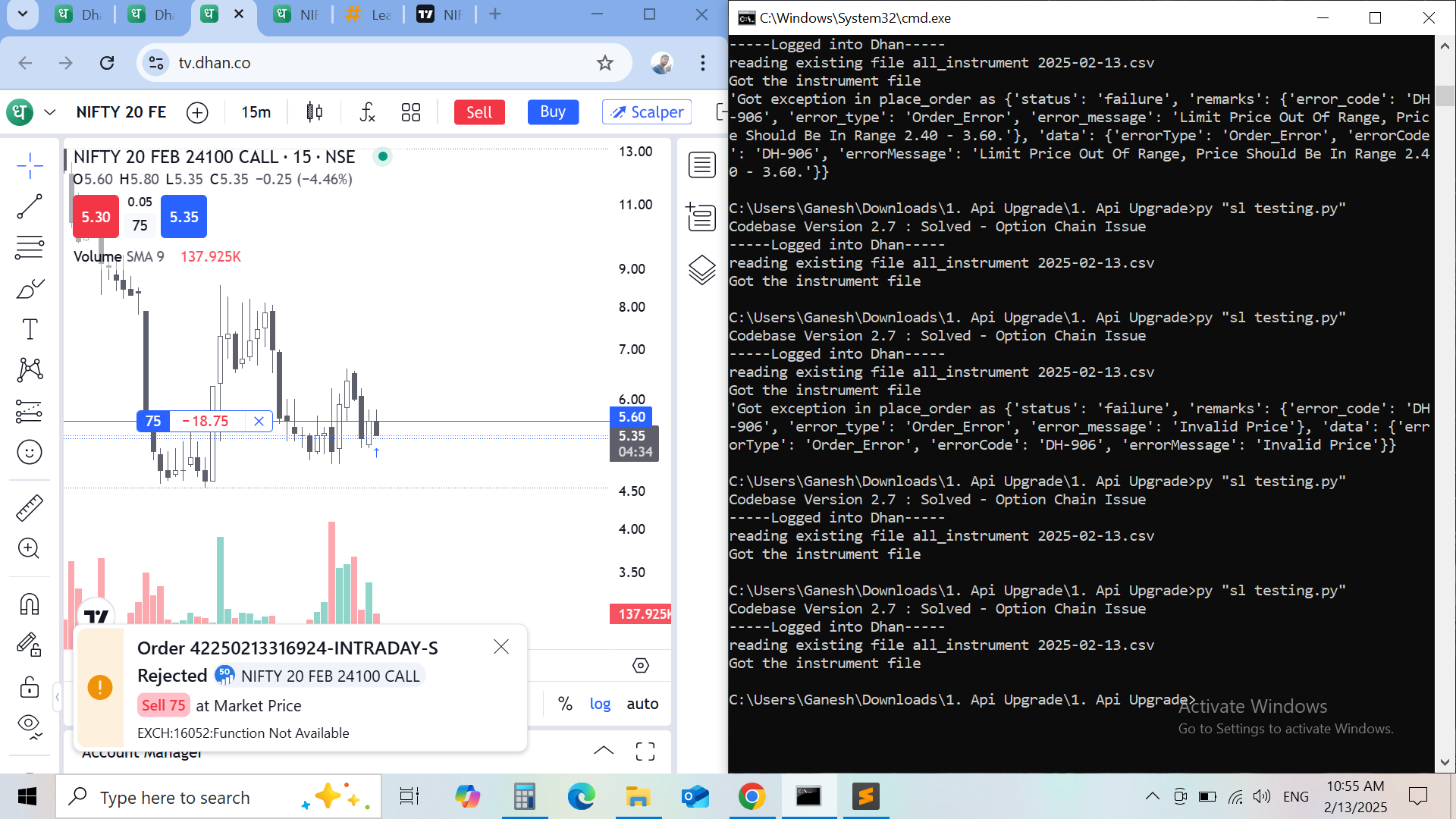The height and width of the screenshot is (819, 1456).
Task: Select the 5.60 price label on scale
Action: (632, 416)
